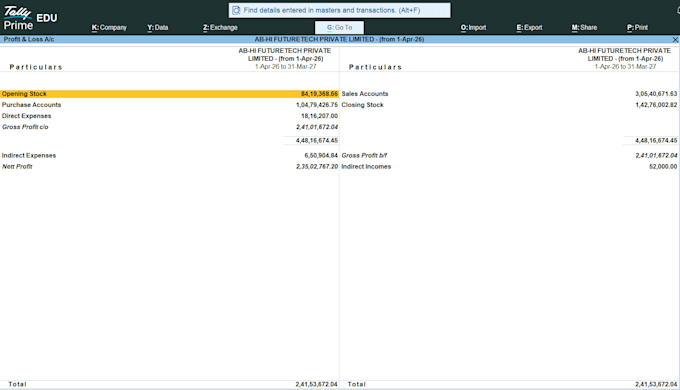This screenshot has height=390, width=680.
Task: Select the Direct Expenses row
Action: click(x=170, y=116)
